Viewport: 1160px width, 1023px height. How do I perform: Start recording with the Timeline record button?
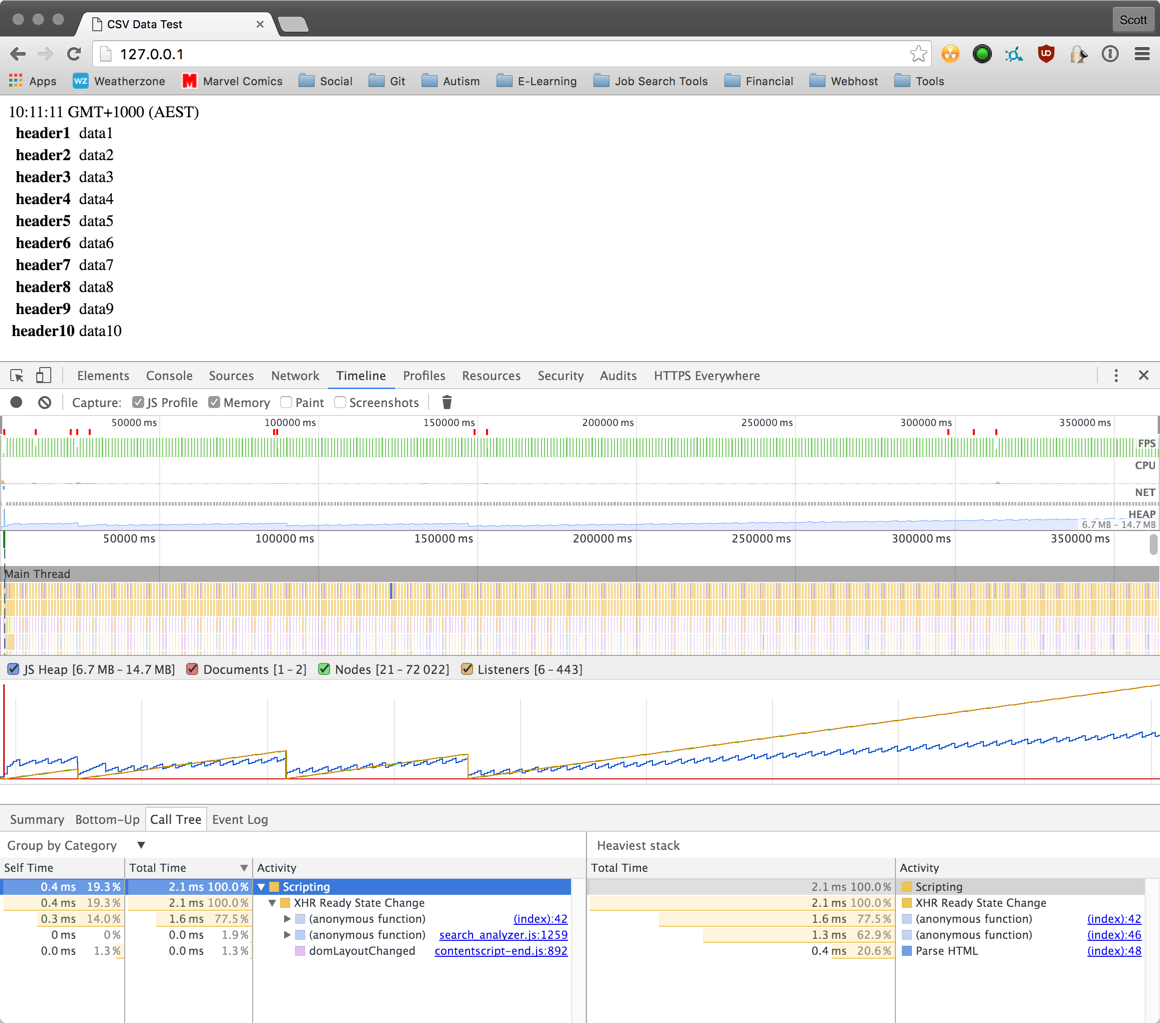point(16,402)
